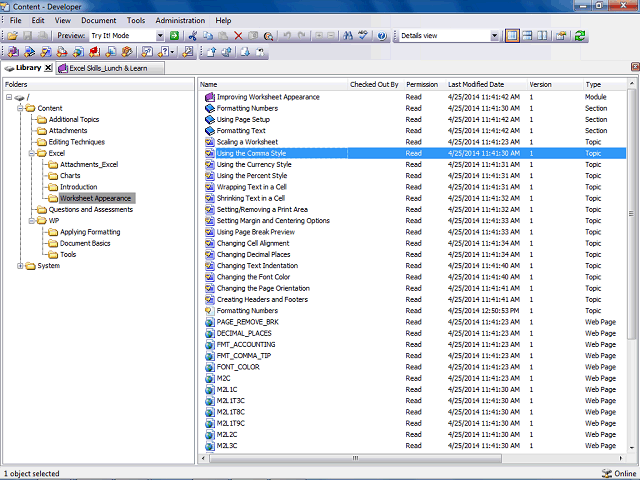Open dropdown arrow beside the question mark document icon
The height and width of the screenshot is (480, 640).
(173, 52)
